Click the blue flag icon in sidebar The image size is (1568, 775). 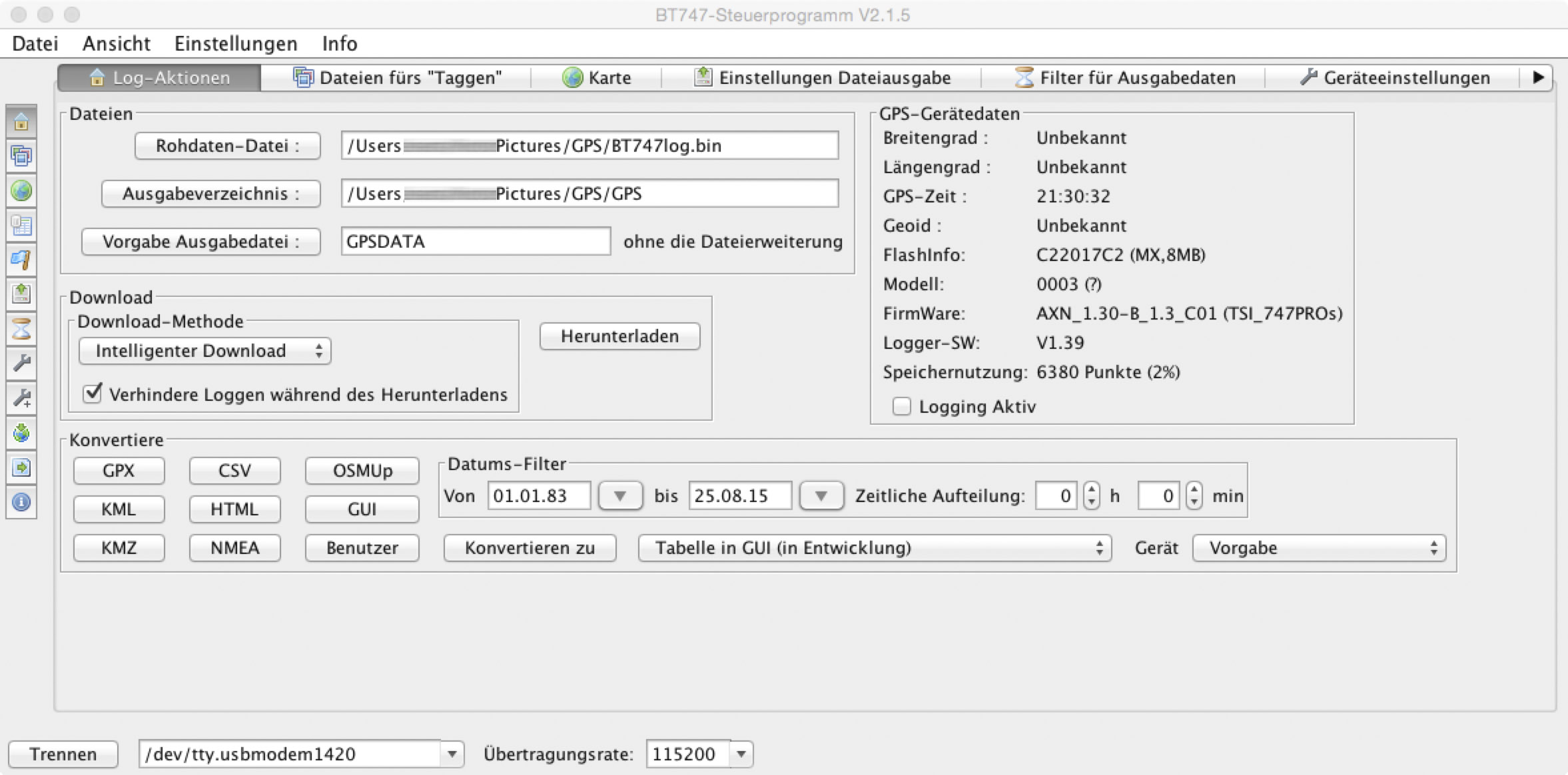click(x=21, y=260)
